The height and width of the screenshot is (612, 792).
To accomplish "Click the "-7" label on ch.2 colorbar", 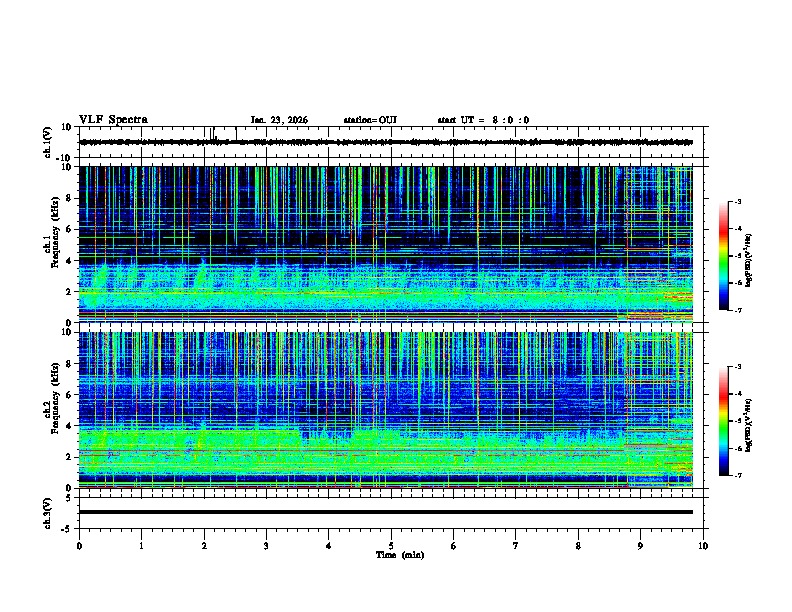I will (737, 475).
